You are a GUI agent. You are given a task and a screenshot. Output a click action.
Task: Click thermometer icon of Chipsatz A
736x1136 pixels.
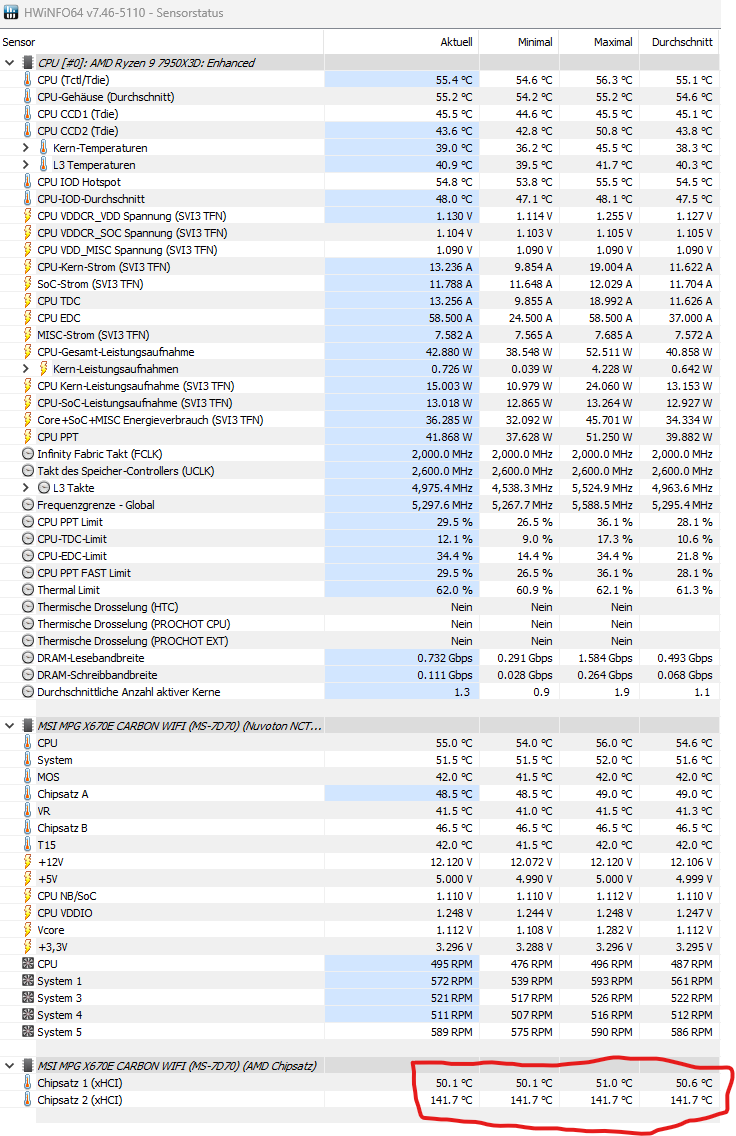[28, 794]
